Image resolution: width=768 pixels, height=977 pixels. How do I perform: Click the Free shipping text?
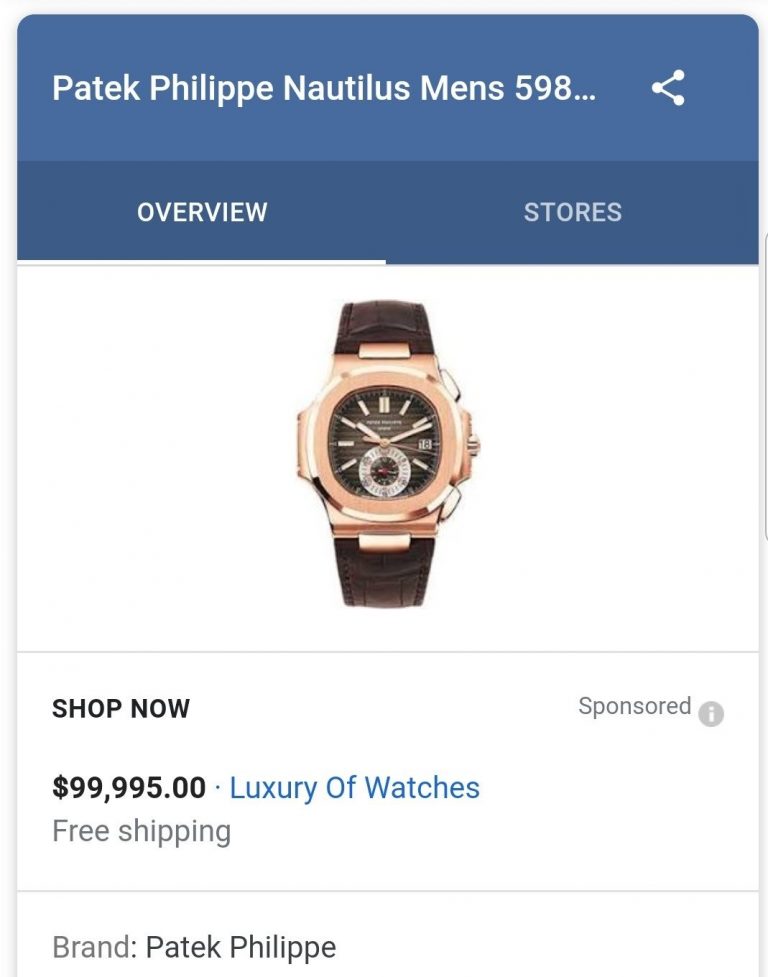click(141, 831)
